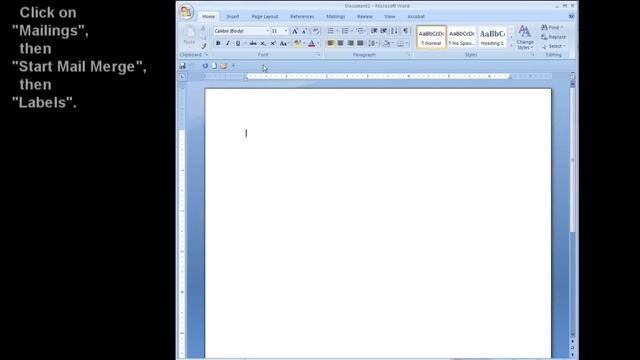Open the highlight color dropdown arrow
This screenshot has height=360, width=640.
[304, 43]
